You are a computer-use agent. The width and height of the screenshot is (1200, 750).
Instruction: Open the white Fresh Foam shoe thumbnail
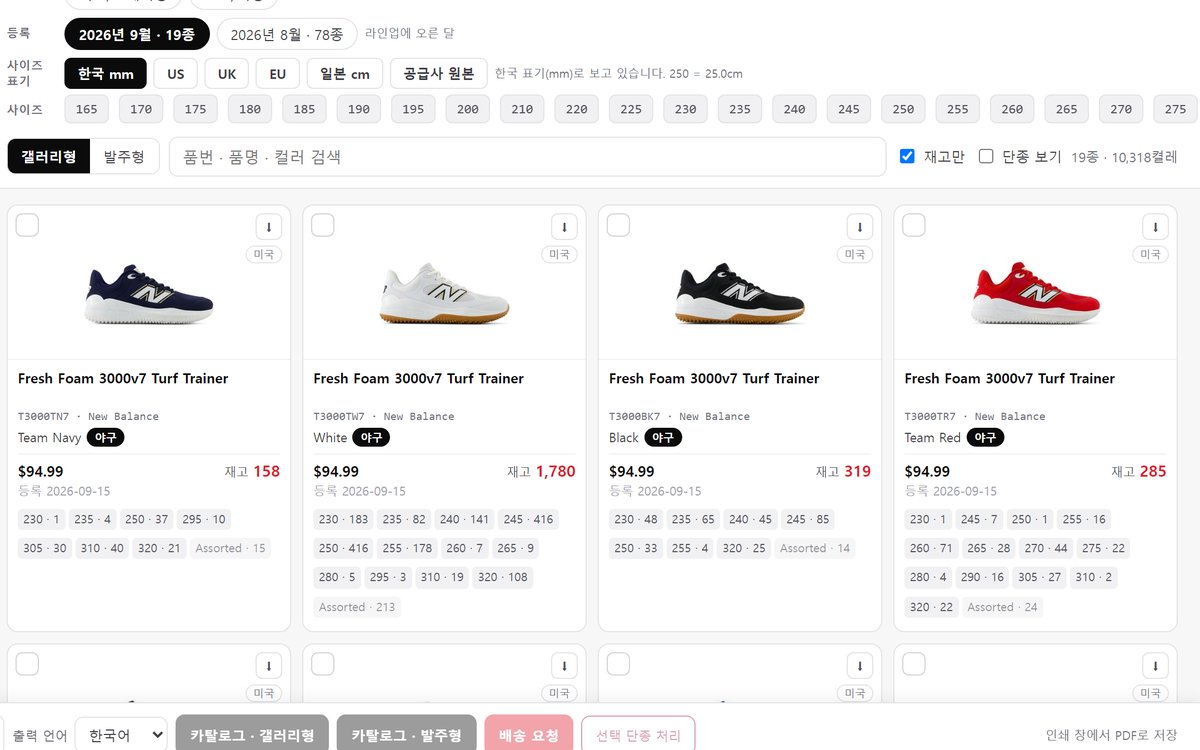444,294
